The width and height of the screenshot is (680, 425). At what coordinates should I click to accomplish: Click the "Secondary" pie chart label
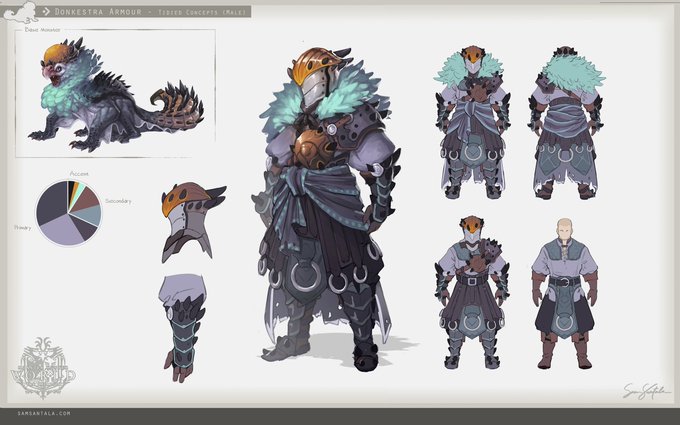pyautogui.click(x=118, y=201)
